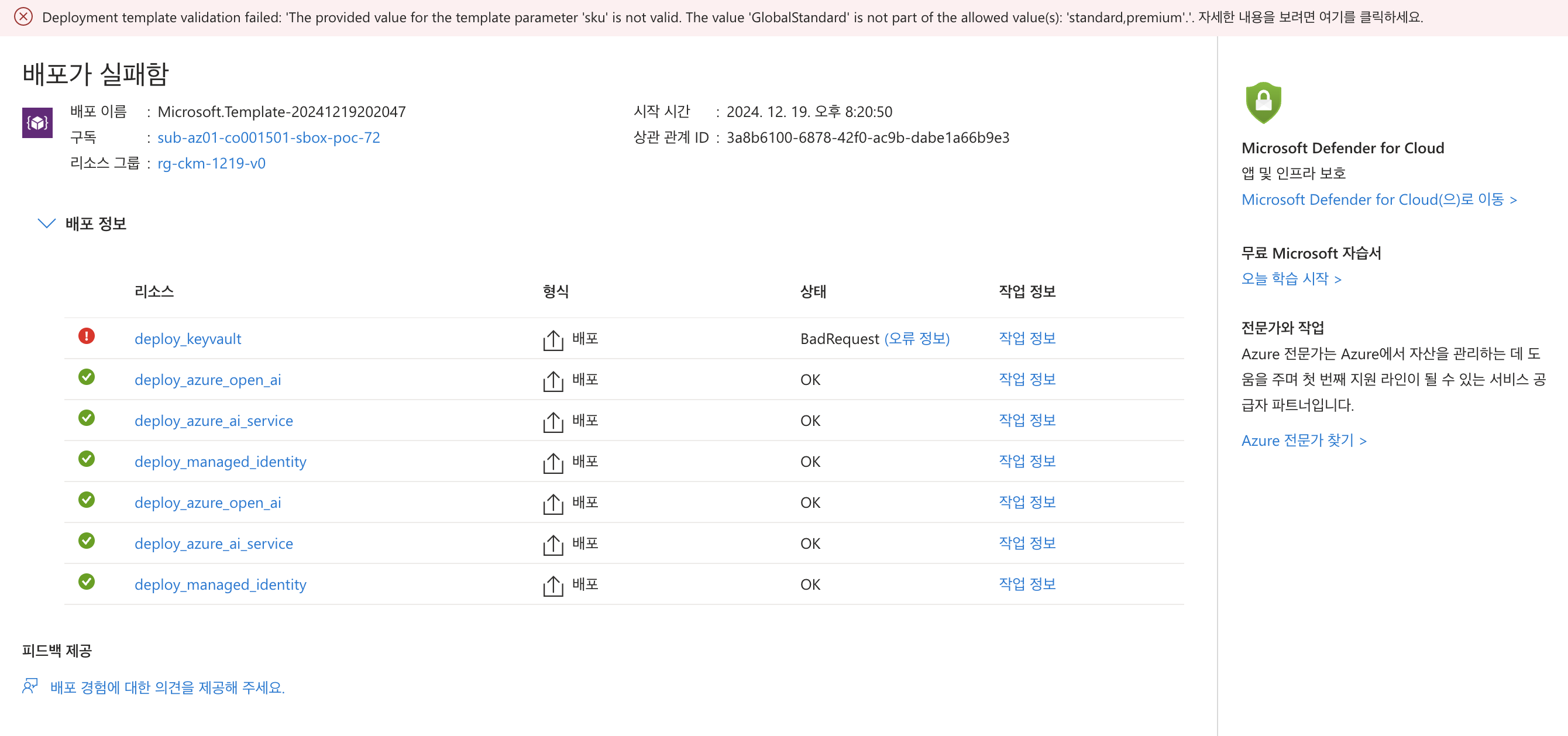The height and width of the screenshot is (736, 1568).
Task: Click the Microsoft Defender green shield icon
Action: 1263,102
